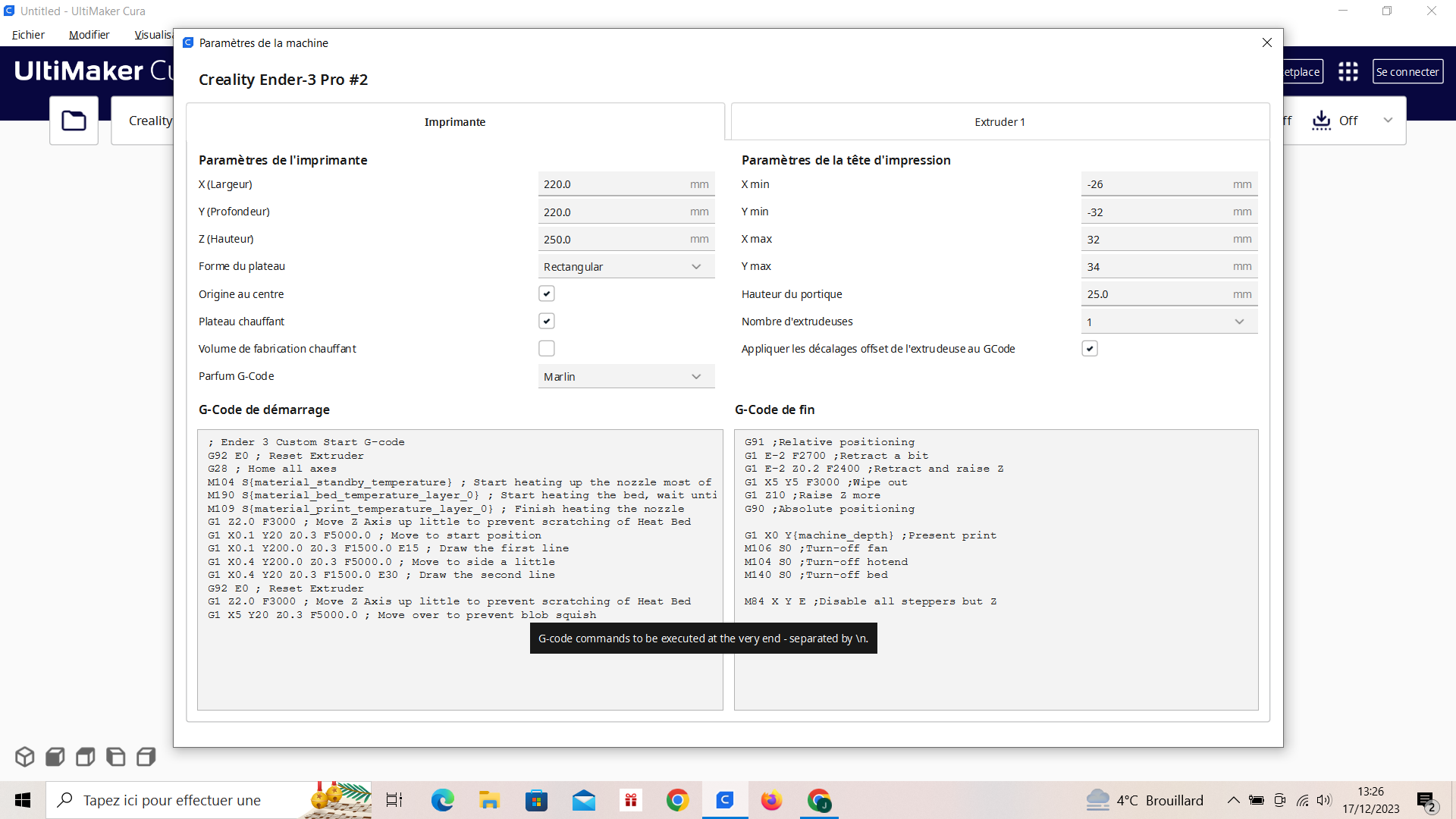Screen dimensions: 1456x819
Task: Open file folder icon in Cura
Action: tap(74, 121)
